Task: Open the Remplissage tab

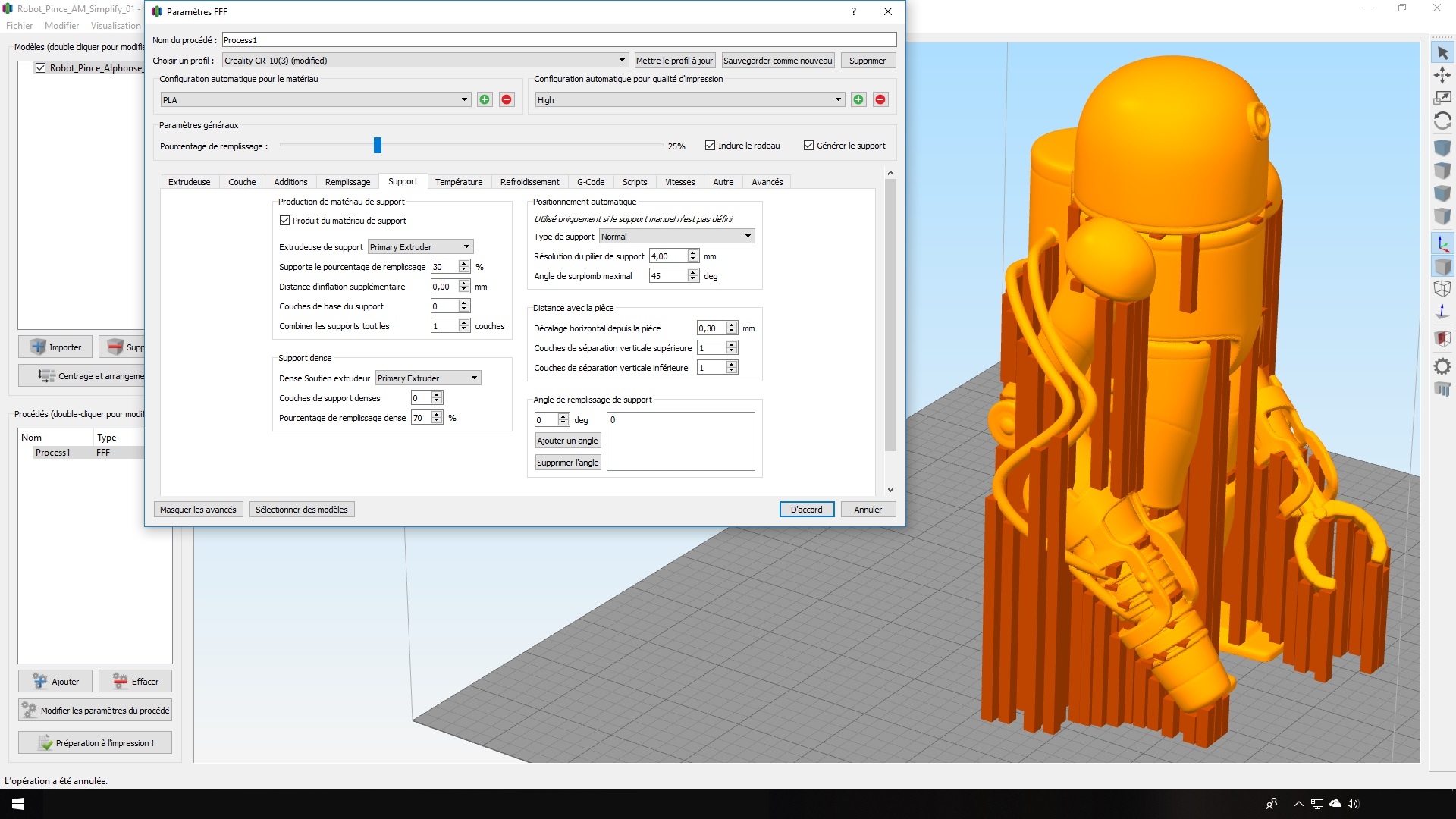Action: pyautogui.click(x=347, y=182)
